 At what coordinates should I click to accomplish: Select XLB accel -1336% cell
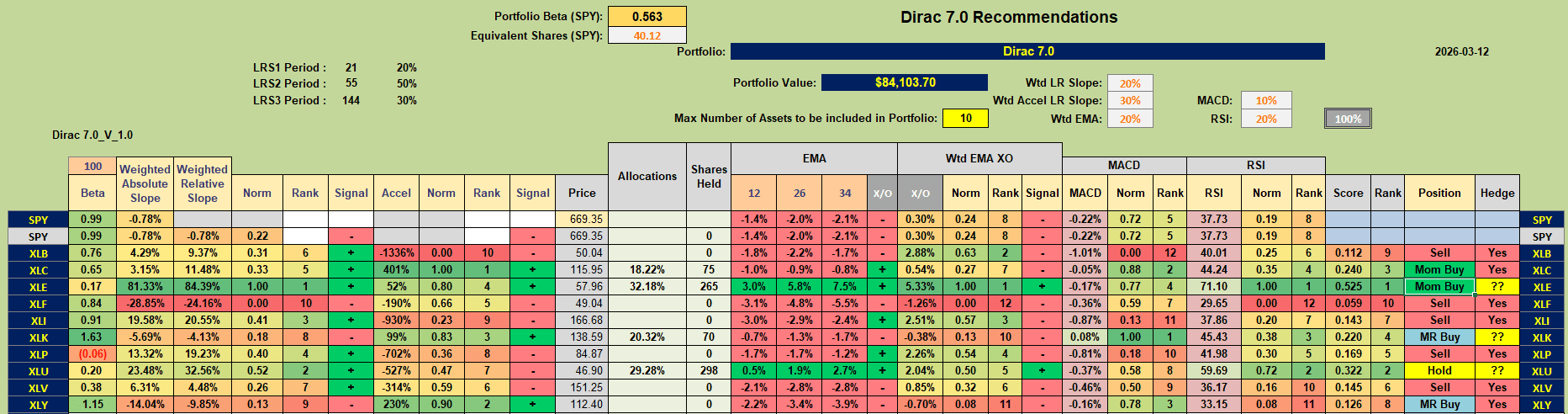pyautogui.click(x=396, y=253)
